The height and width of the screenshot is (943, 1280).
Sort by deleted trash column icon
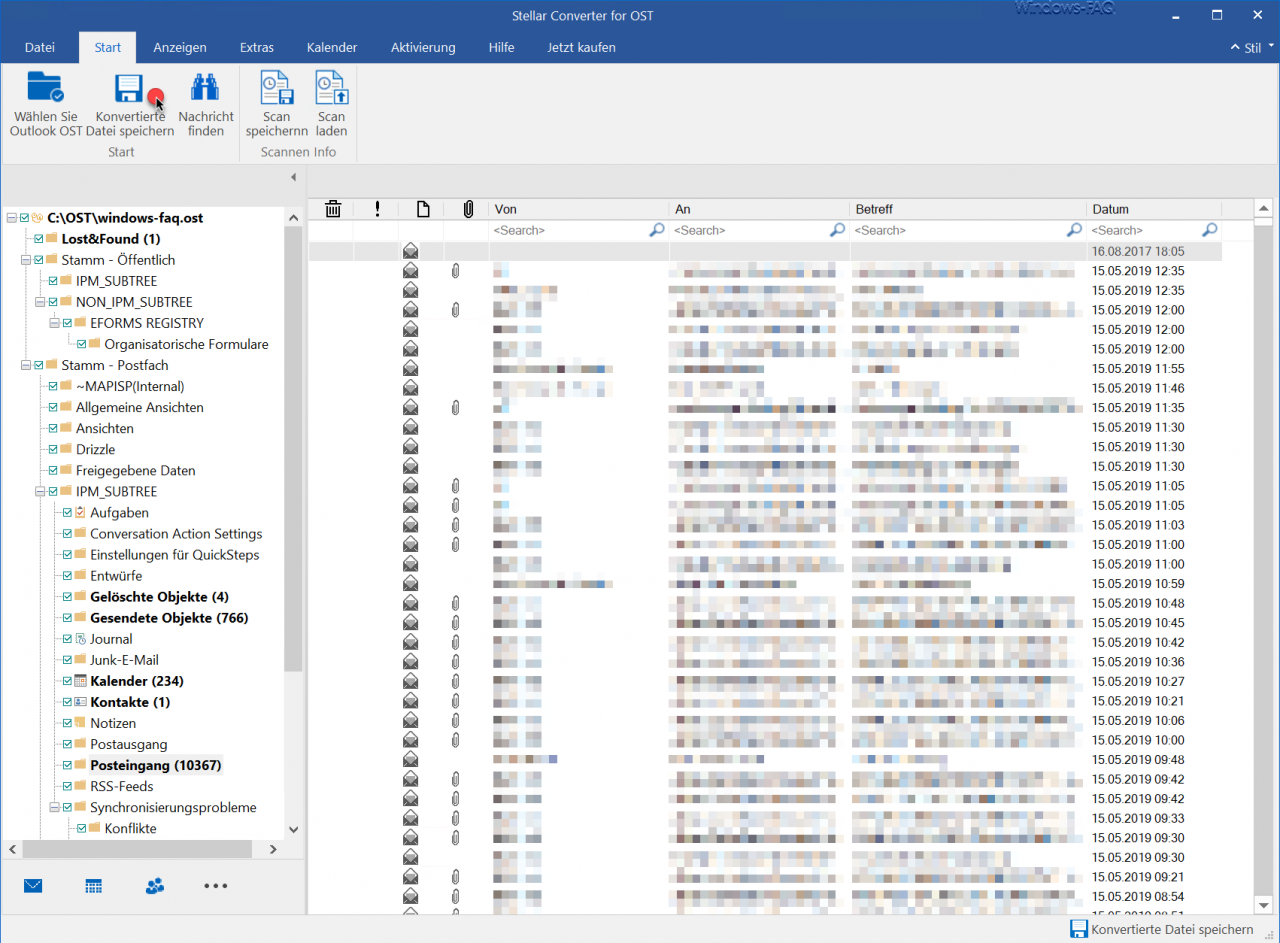tap(333, 209)
